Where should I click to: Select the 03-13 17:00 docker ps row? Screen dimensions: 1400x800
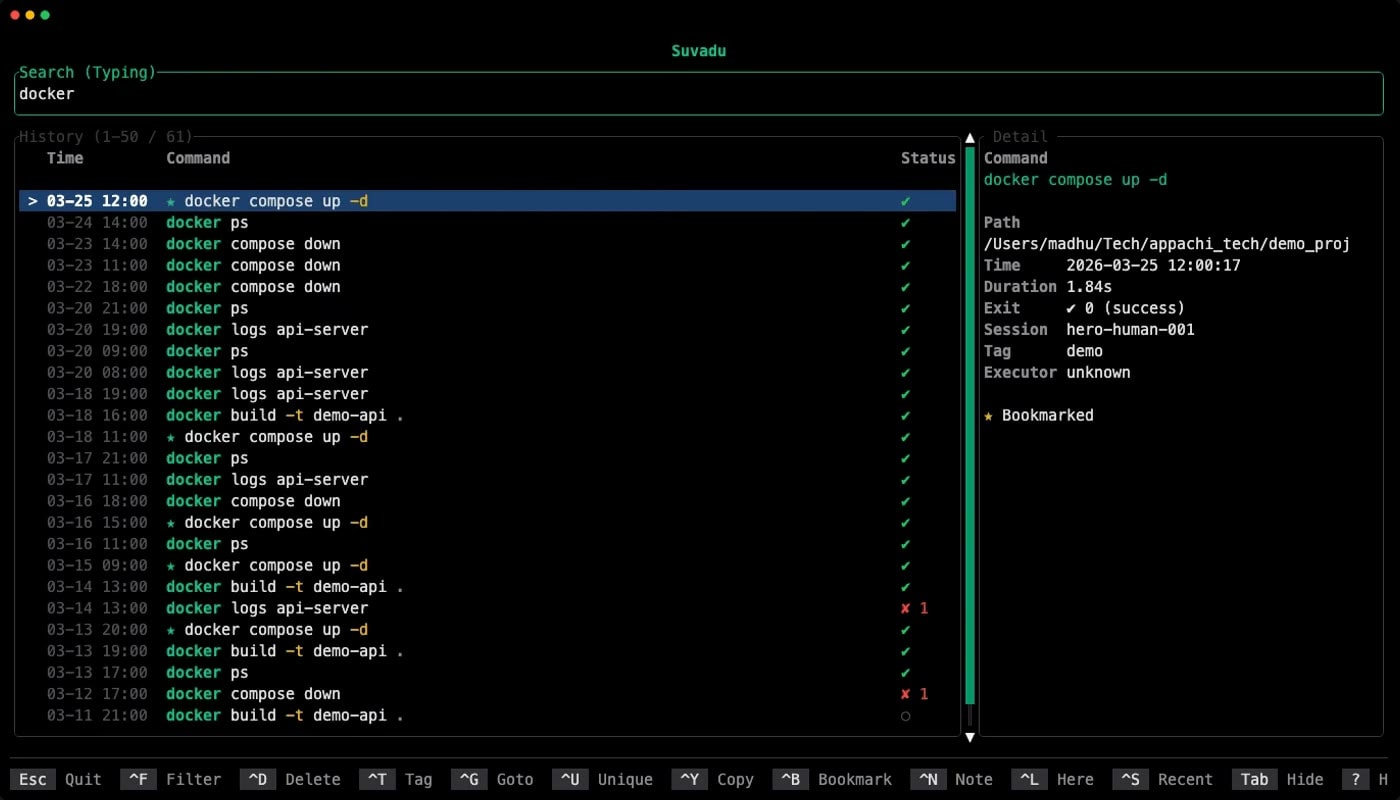click(x=488, y=673)
